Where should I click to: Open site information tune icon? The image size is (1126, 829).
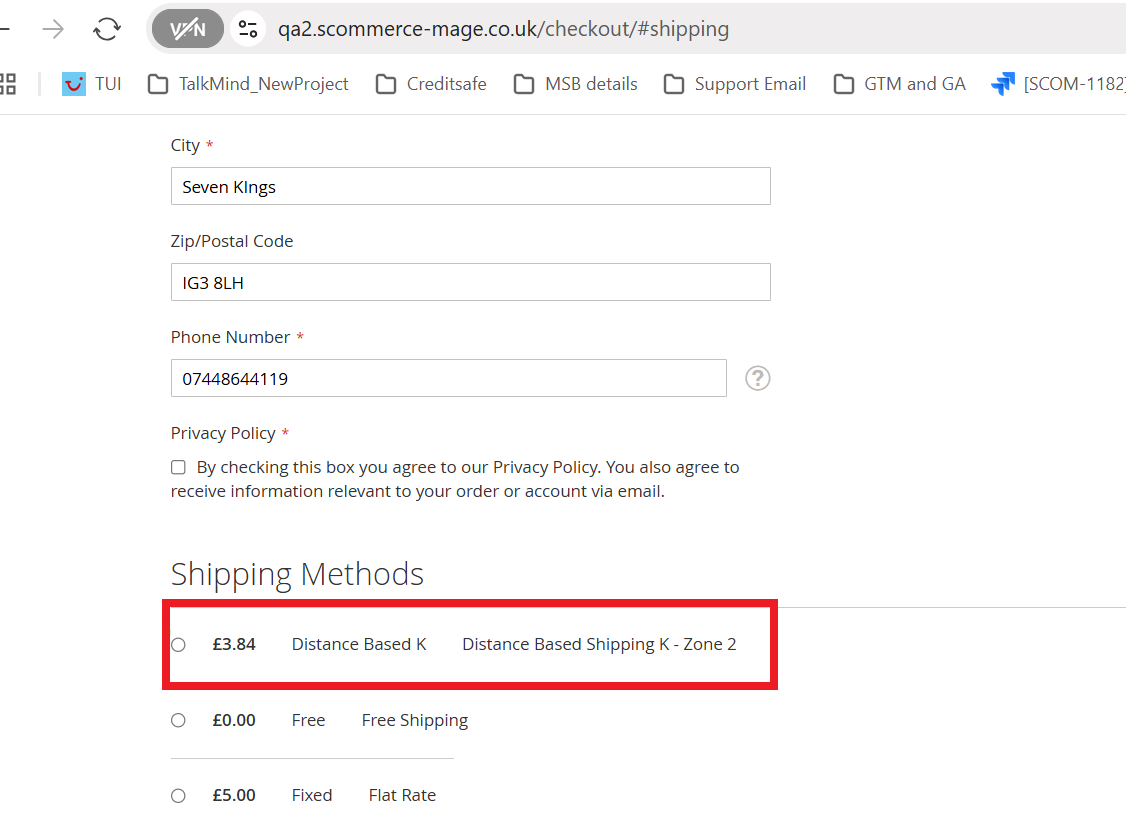tap(248, 29)
